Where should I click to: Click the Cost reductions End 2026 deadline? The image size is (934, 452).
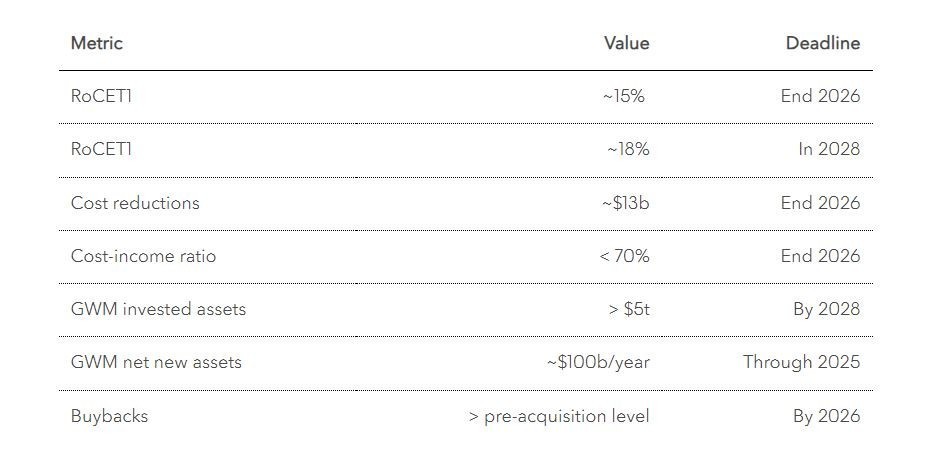coord(820,203)
